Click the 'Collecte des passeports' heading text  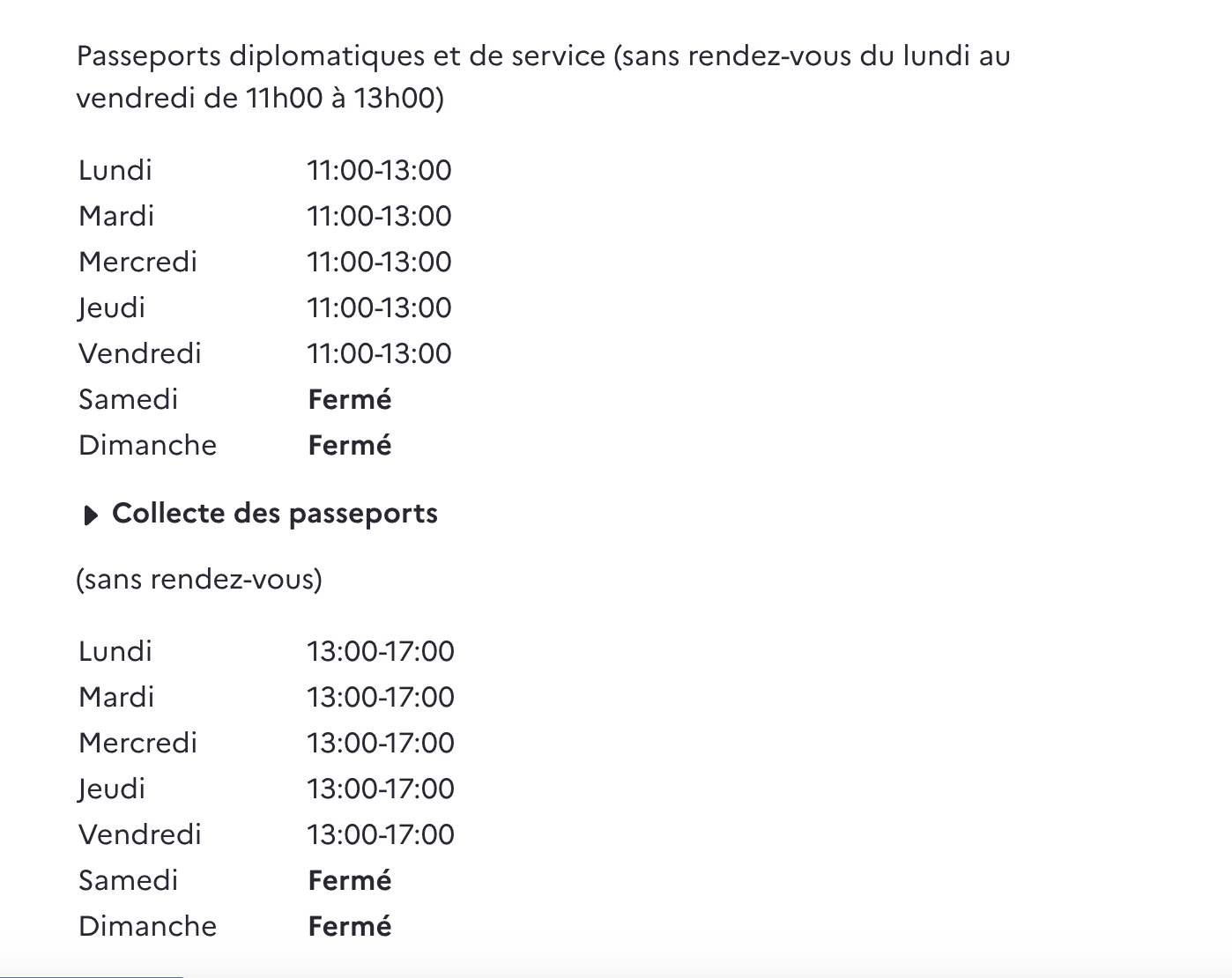point(274,514)
